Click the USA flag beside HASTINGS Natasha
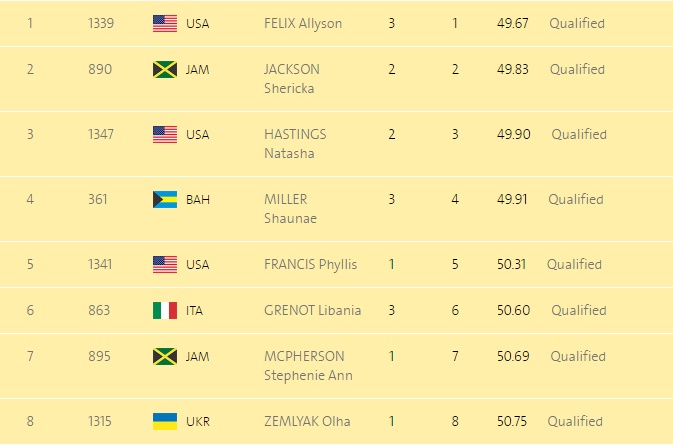 coord(165,134)
